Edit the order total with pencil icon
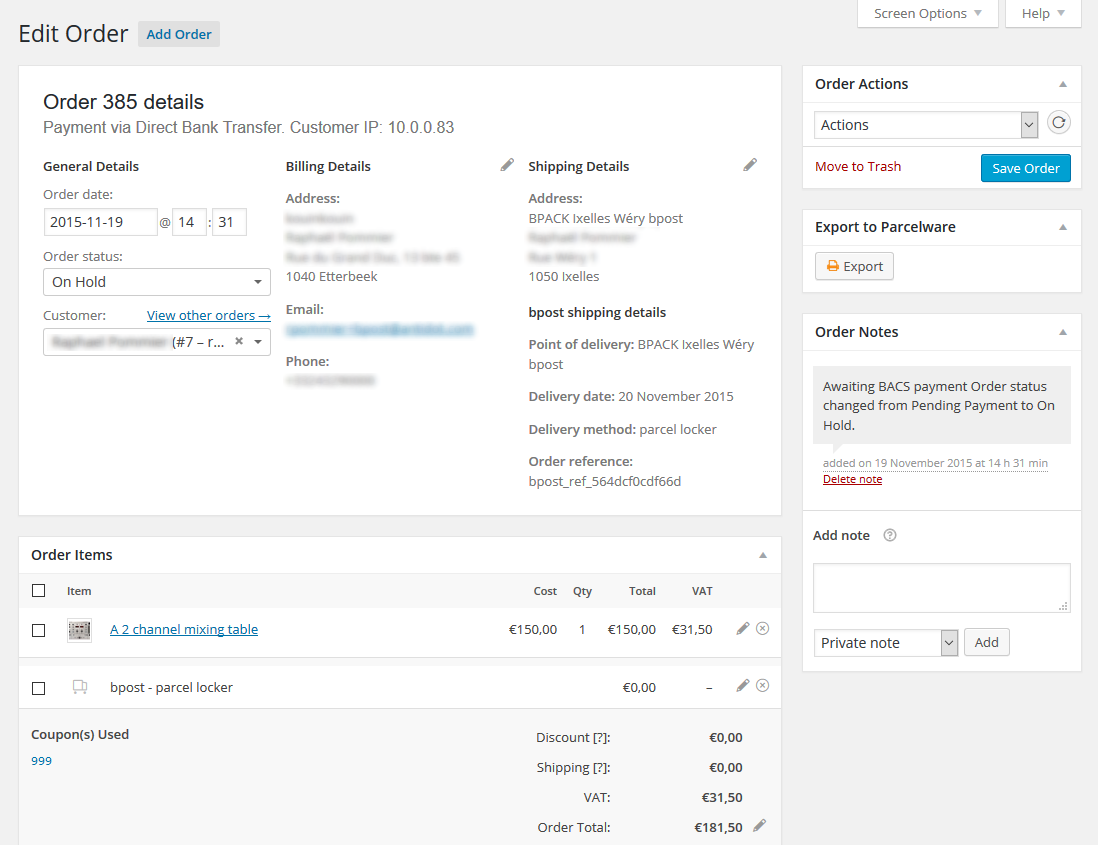This screenshot has width=1098, height=845. 759,826
